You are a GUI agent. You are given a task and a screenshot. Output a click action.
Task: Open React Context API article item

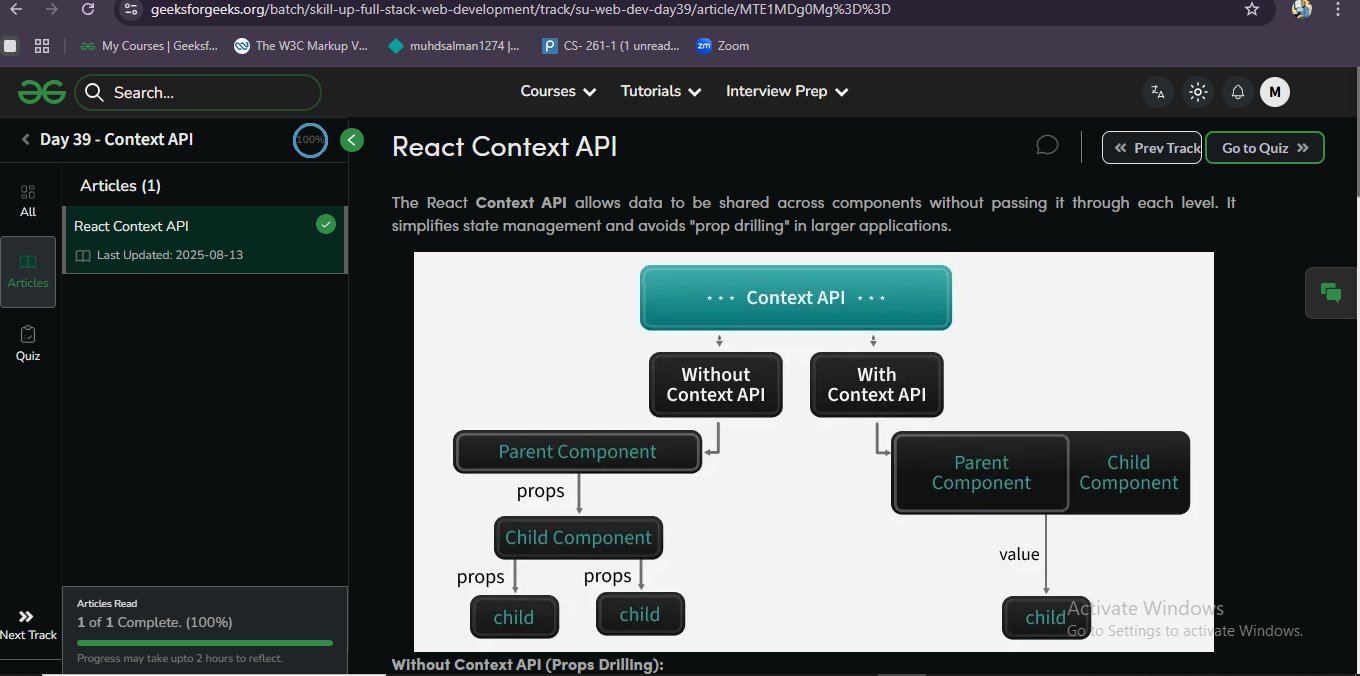(x=204, y=240)
